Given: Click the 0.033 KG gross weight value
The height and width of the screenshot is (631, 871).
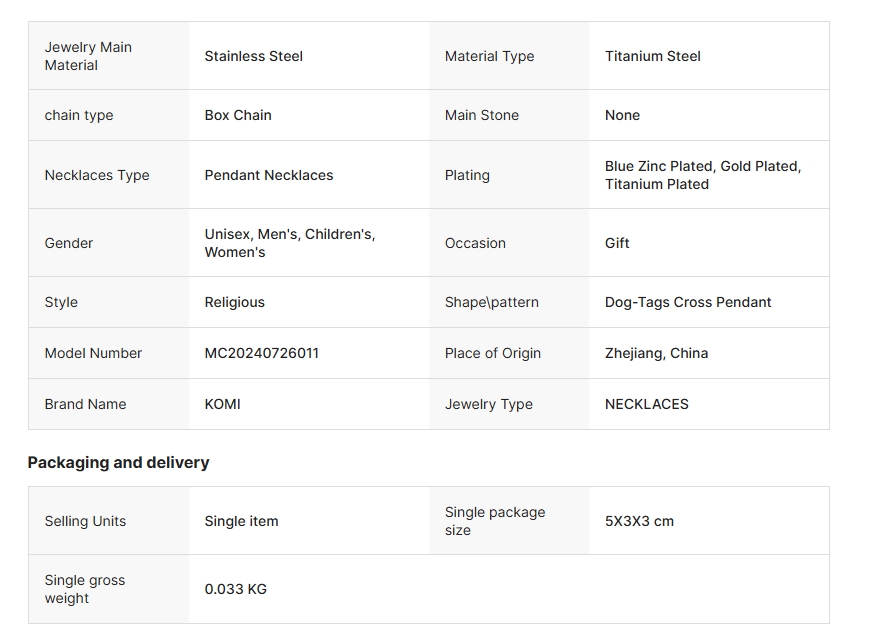Looking at the screenshot, I should (x=236, y=589).
